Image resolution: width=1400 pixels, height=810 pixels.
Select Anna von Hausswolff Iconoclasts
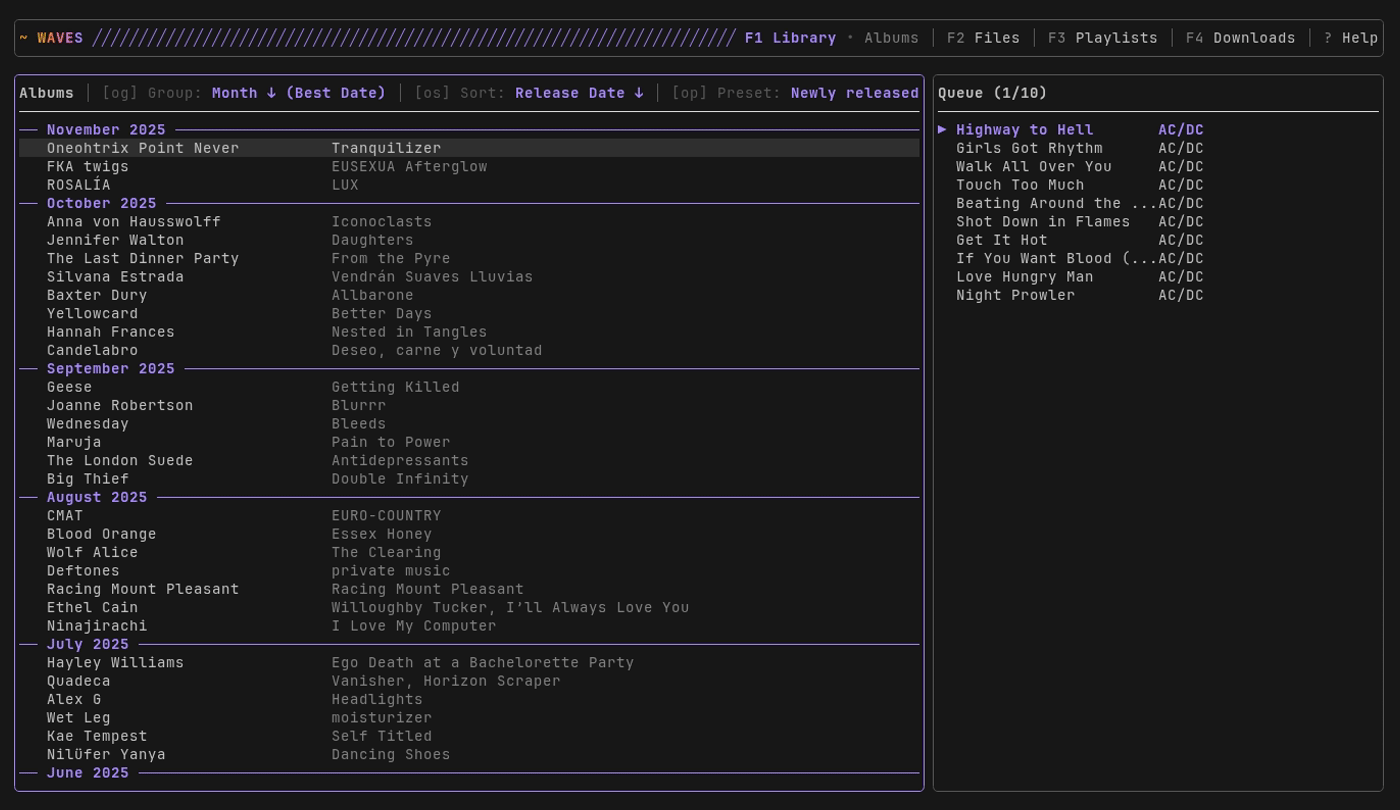tap(469, 222)
